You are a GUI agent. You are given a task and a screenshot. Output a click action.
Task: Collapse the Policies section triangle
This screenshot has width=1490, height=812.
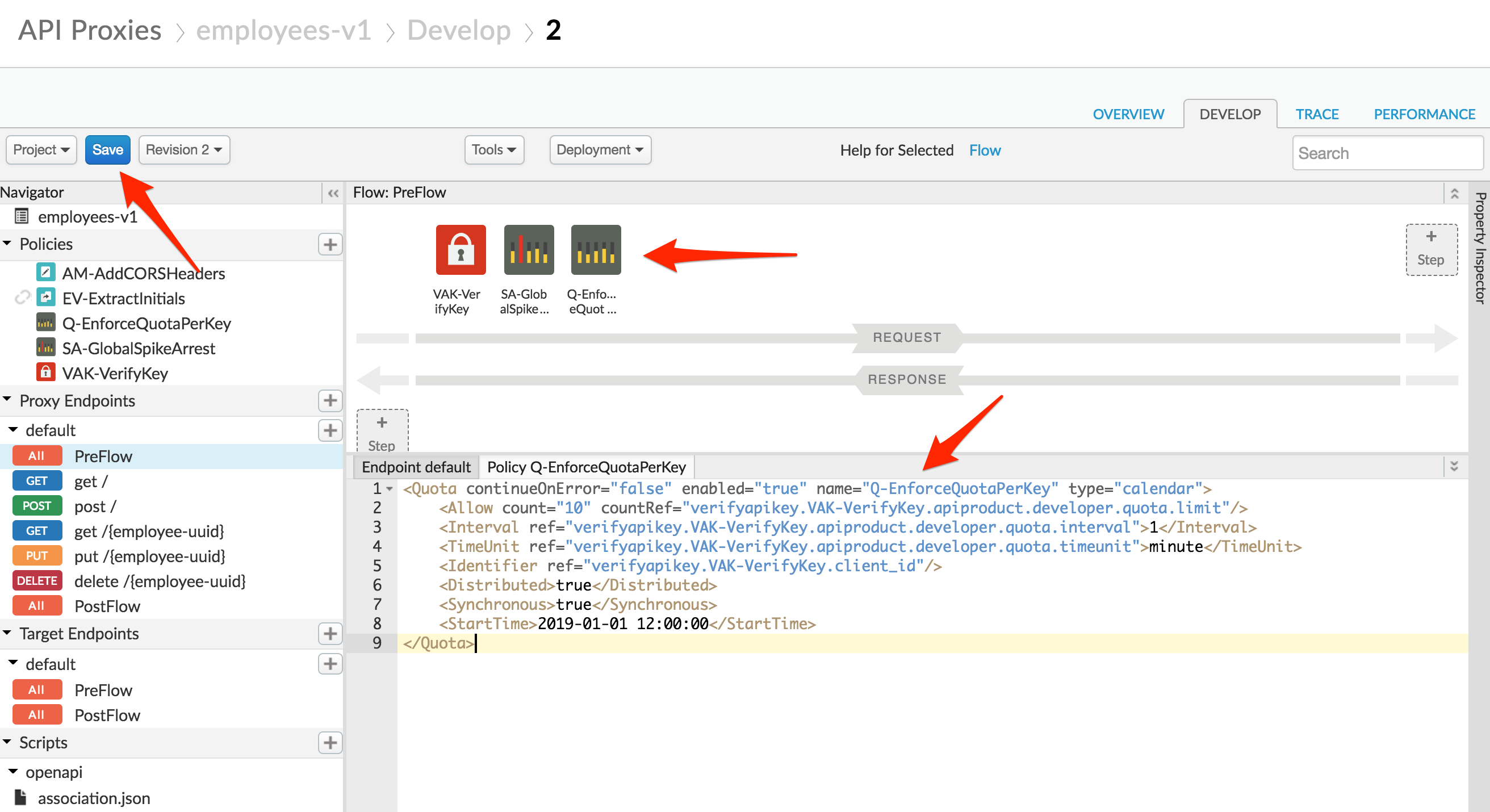pos(7,244)
